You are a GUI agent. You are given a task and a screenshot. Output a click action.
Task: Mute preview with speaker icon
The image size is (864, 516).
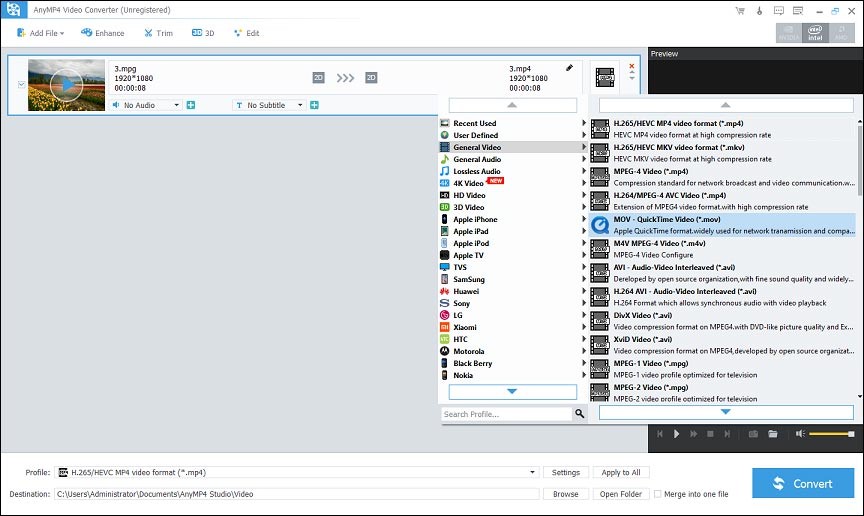(801, 434)
